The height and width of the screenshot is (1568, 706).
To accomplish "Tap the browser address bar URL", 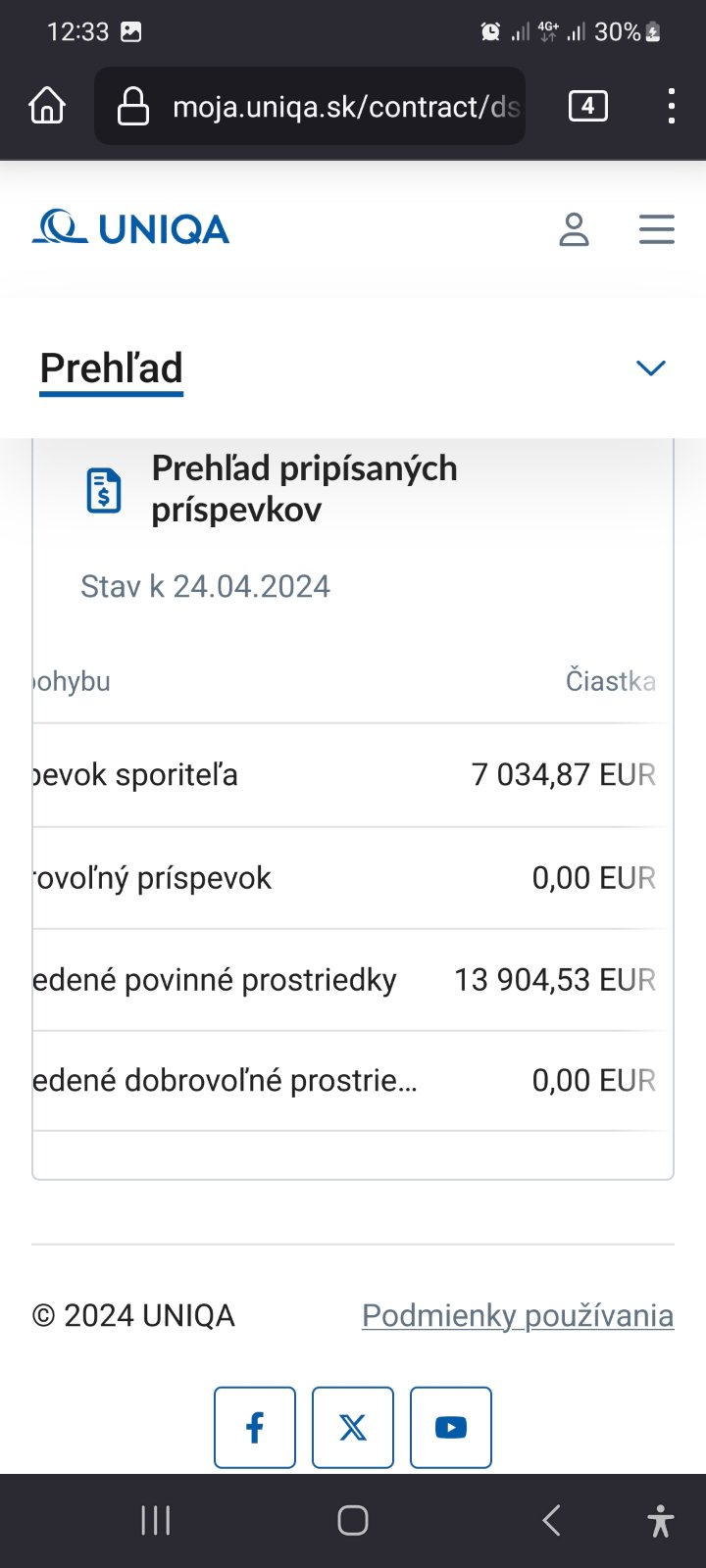I will [x=345, y=106].
